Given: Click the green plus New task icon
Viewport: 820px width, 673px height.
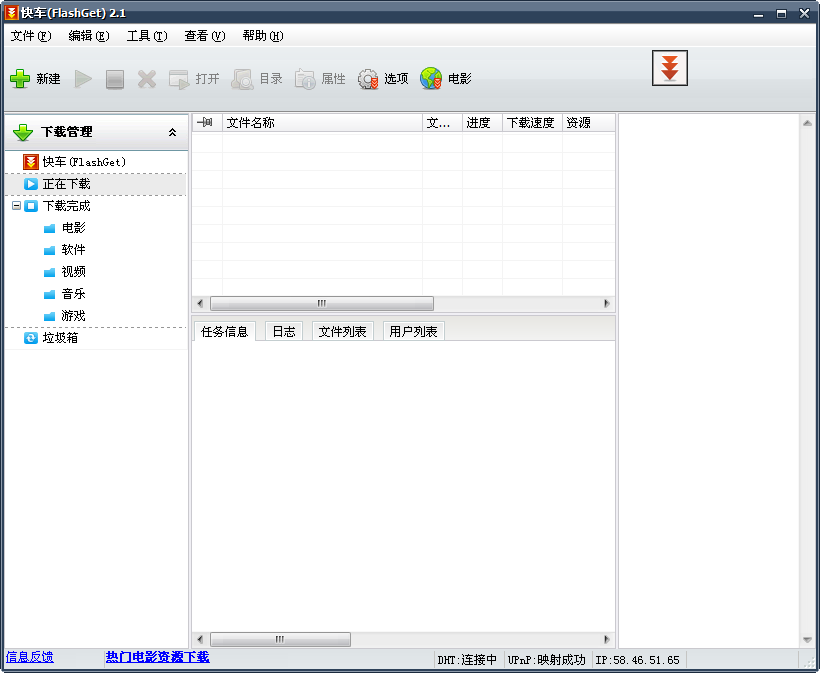Looking at the screenshot, I should pos(20,79).
